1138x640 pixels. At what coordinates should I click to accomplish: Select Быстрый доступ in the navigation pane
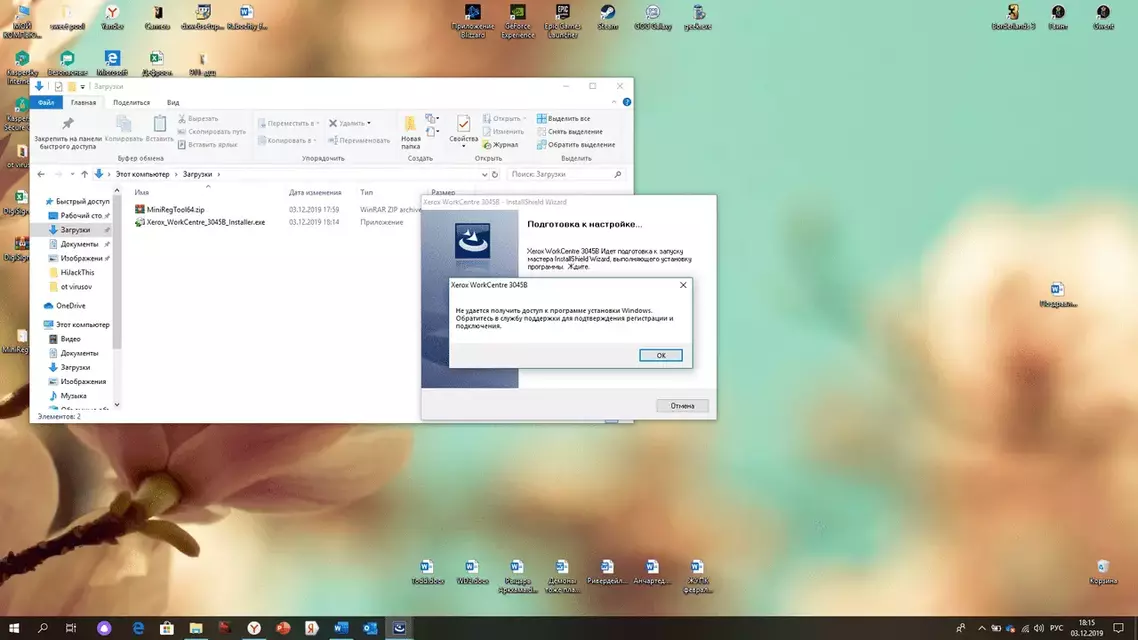(77, 202)
